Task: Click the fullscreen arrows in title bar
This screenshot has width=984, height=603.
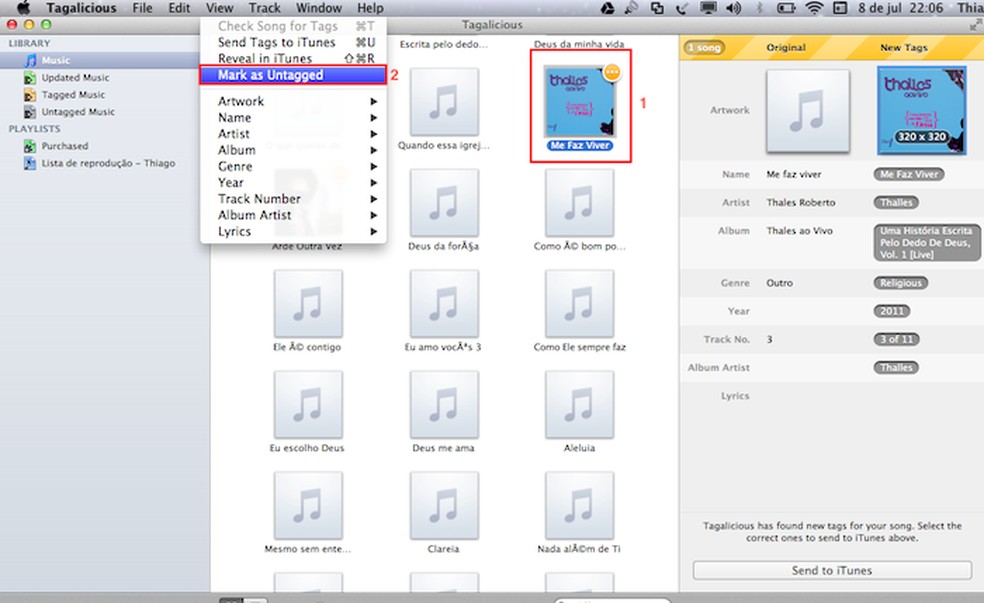Action: (975, 25)
